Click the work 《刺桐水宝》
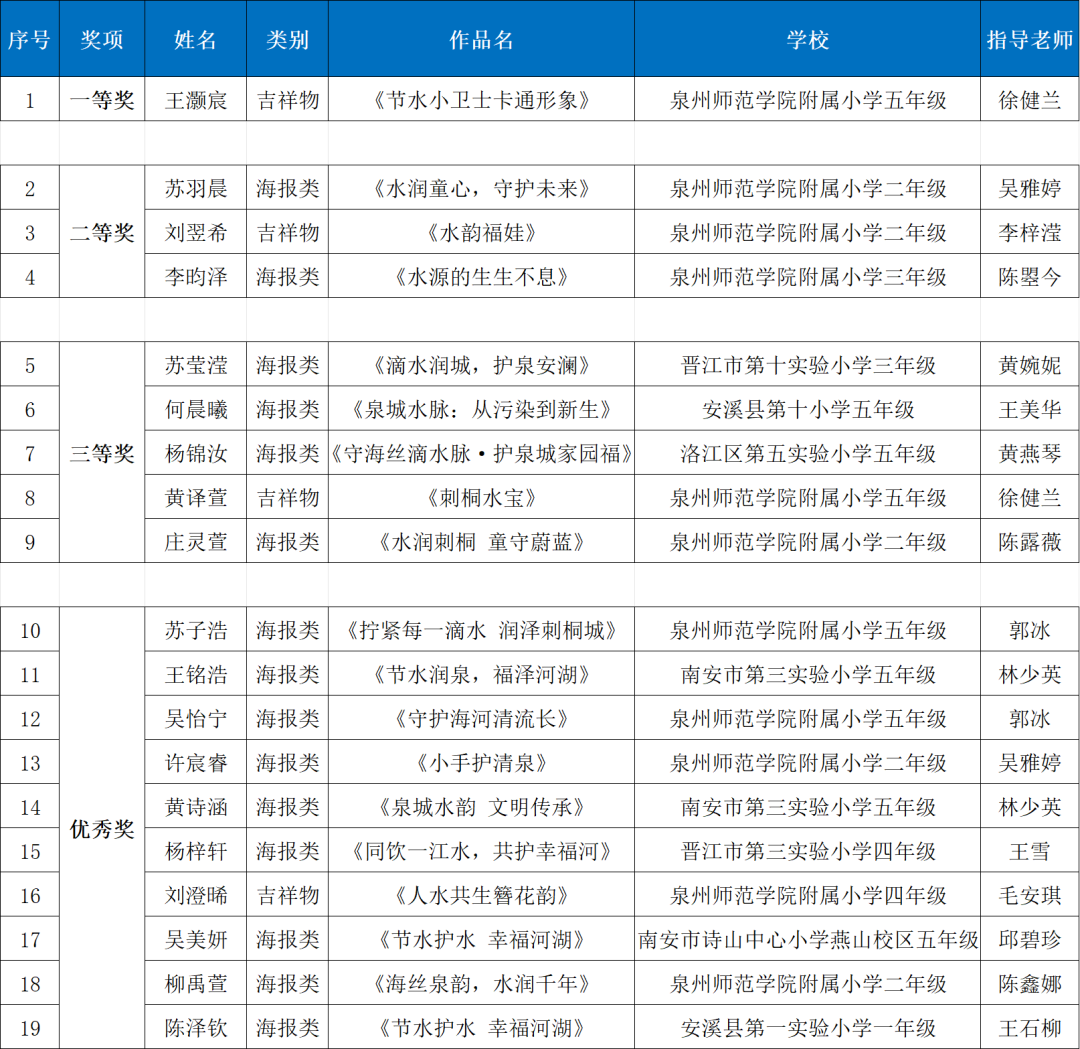1080x1049 pixels. 481,497
